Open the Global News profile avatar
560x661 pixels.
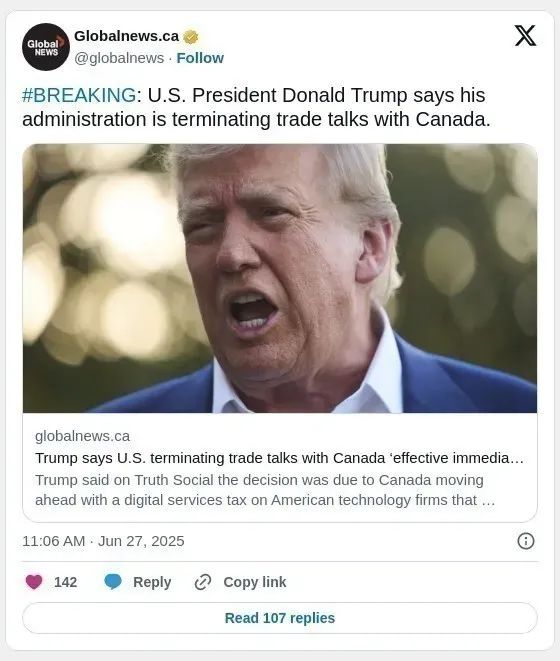point(46,47)
